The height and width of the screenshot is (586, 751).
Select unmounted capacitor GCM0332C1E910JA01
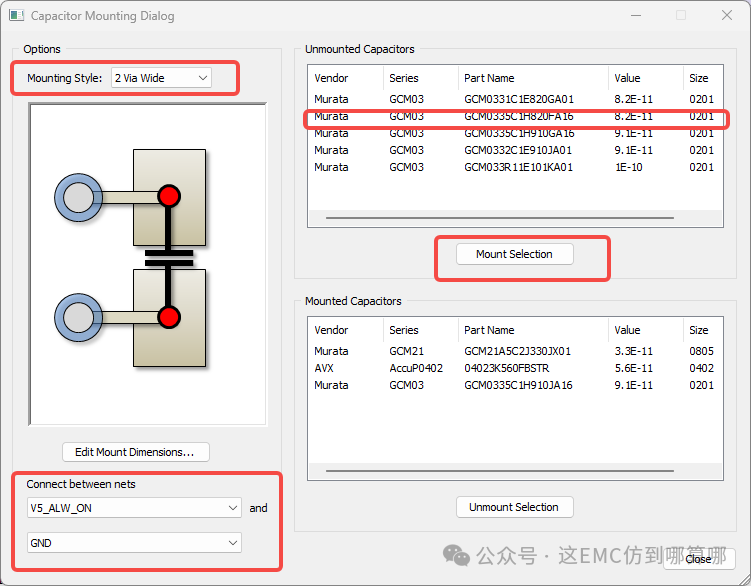pyautogui.click(x=515, y=150)
